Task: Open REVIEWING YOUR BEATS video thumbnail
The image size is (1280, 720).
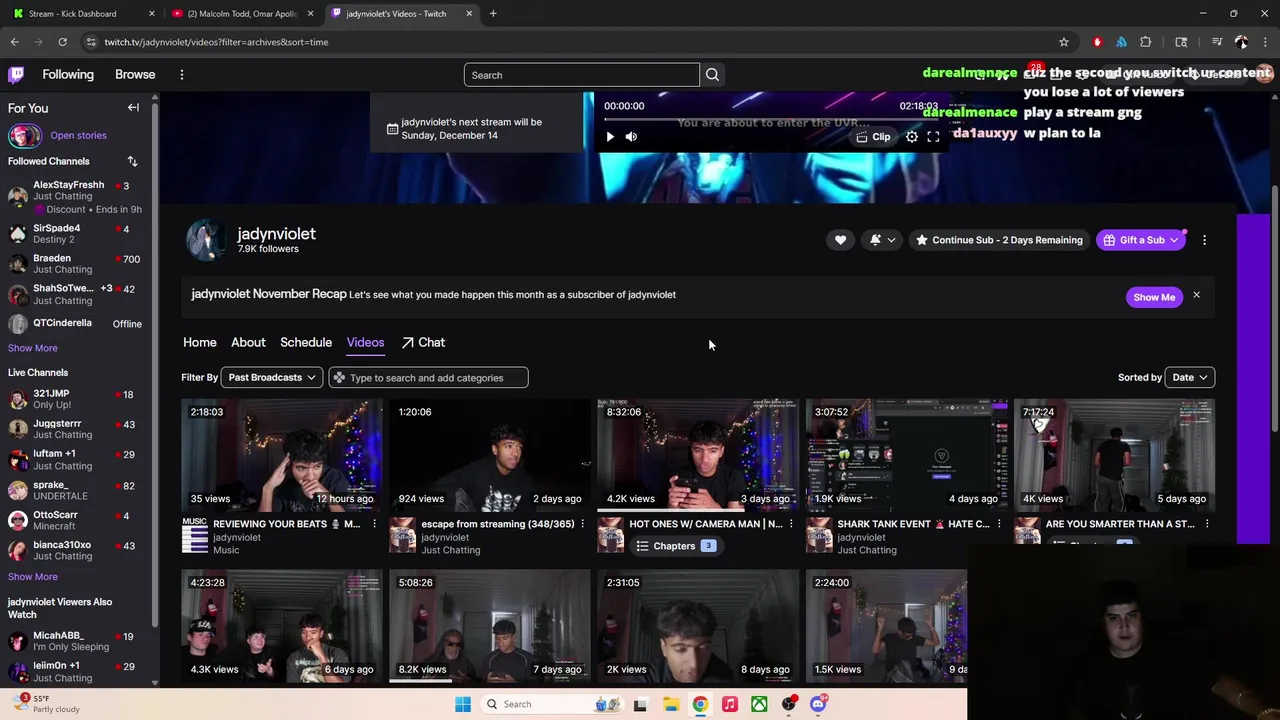Action: coord(281,455)
